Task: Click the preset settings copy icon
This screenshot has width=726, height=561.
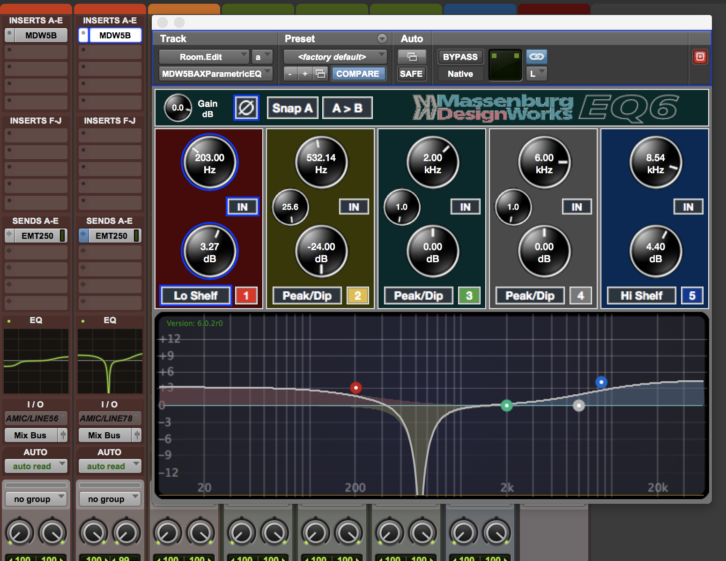Action: (x=320, y=74)
